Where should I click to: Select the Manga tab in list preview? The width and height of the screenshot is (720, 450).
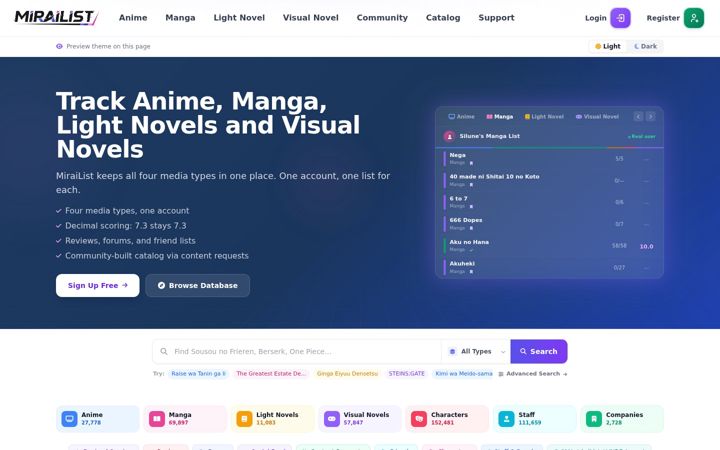[500, 117]
